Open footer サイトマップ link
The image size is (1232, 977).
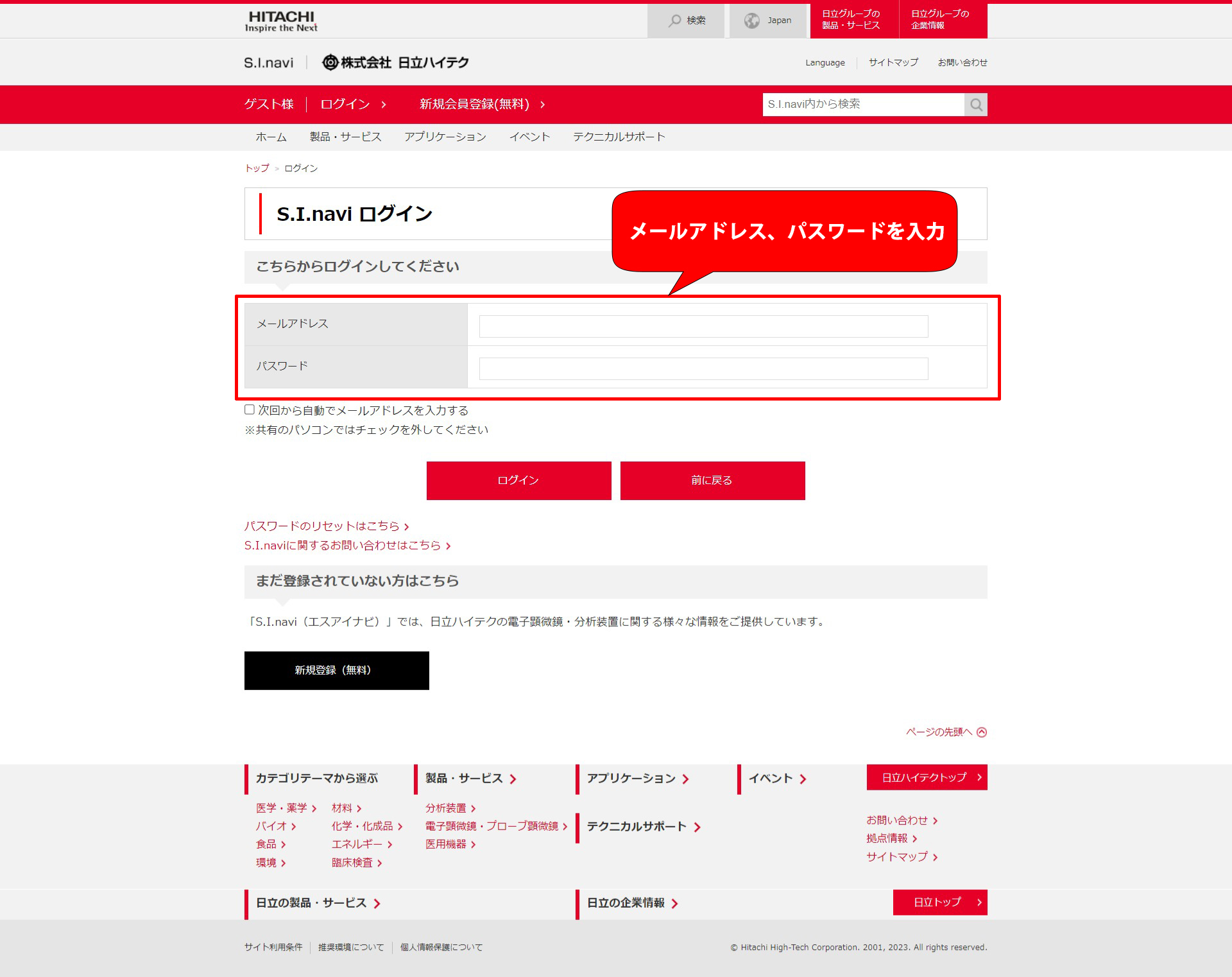pyautogui.click(x=902, y=857)
